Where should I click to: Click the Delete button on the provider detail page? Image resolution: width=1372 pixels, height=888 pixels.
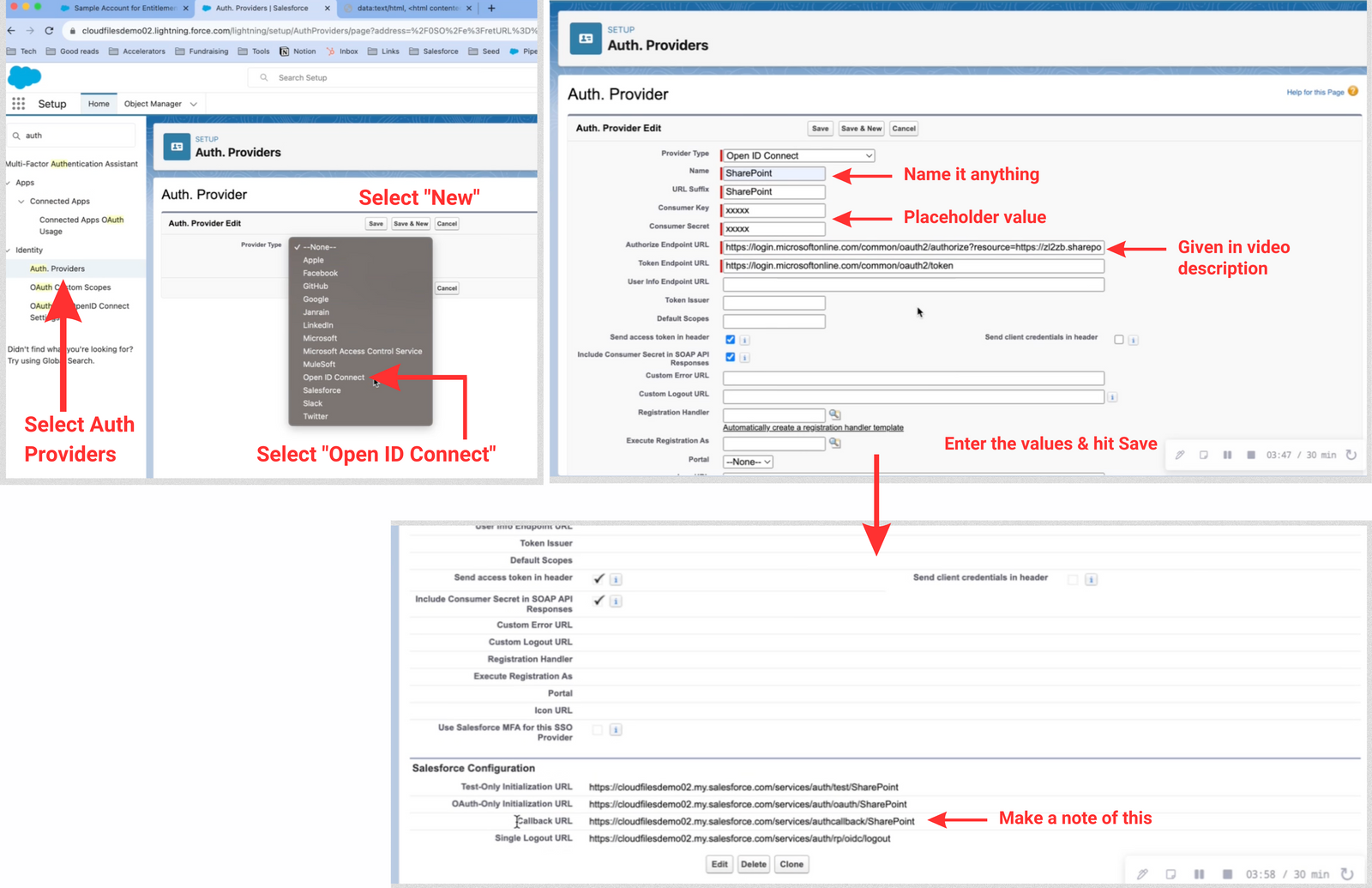click(754, 864)
